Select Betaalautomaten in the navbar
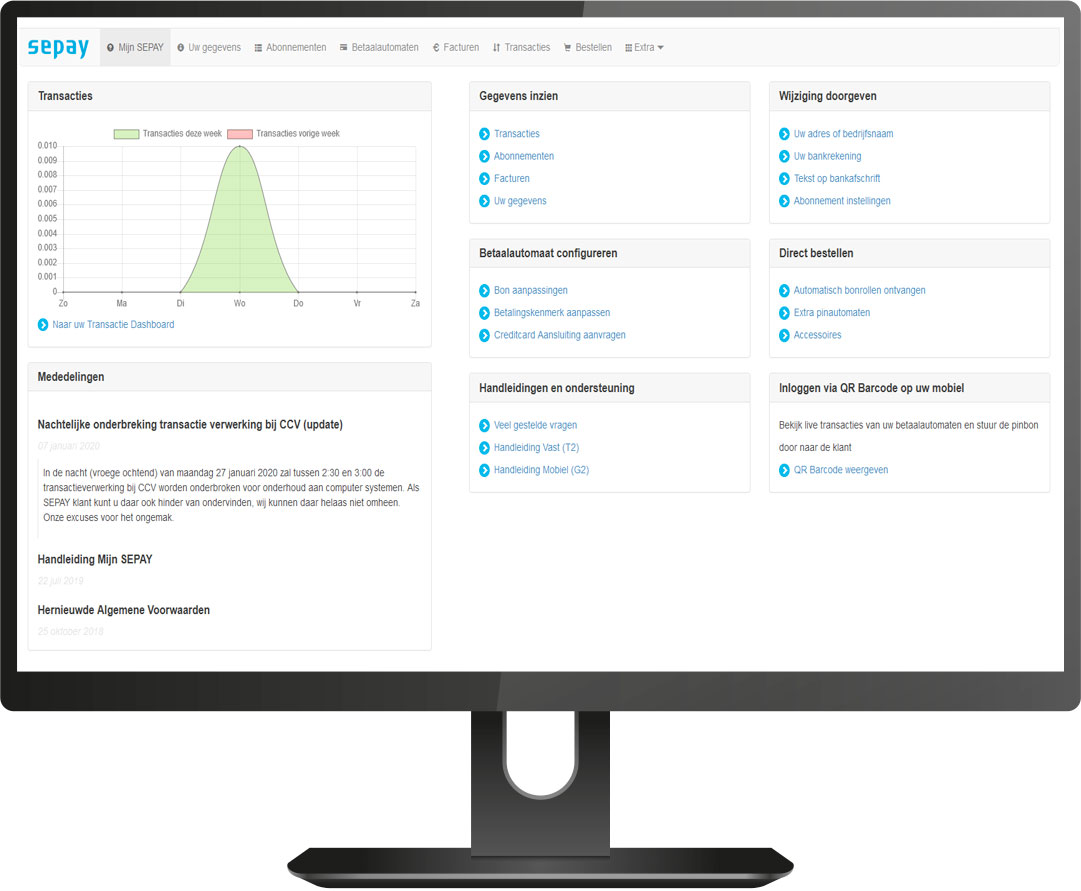1081x891 pixels. [379, 48]
